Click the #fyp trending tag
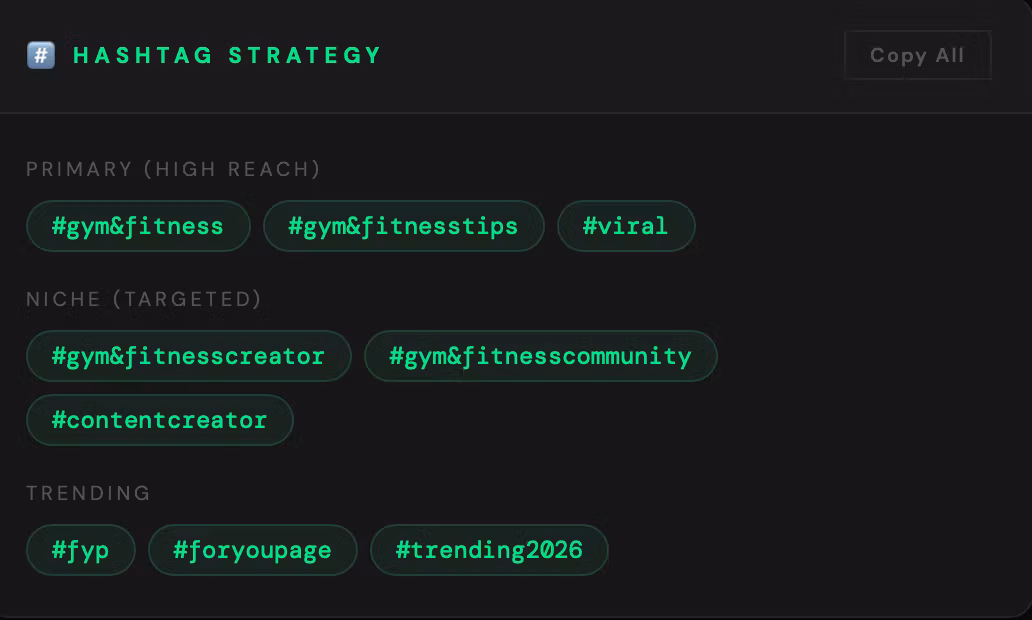This screenshot has width=1032, height=620. click(81, 550)
